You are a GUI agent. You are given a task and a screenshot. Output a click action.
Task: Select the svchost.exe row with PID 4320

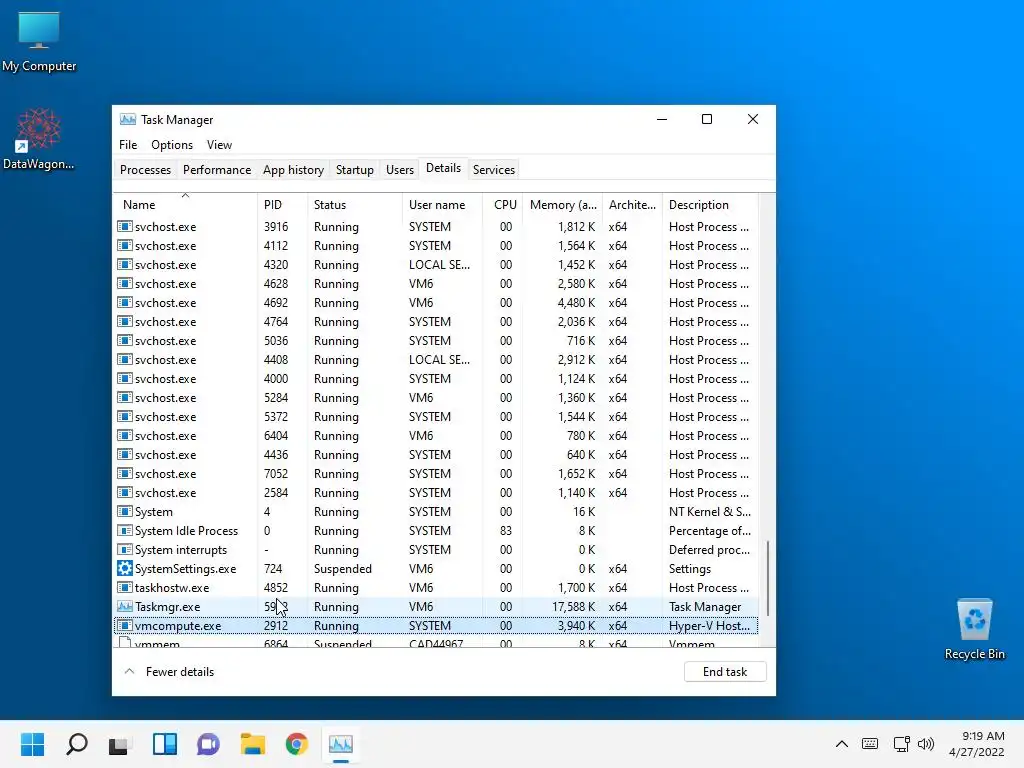[x=436, y=264]
